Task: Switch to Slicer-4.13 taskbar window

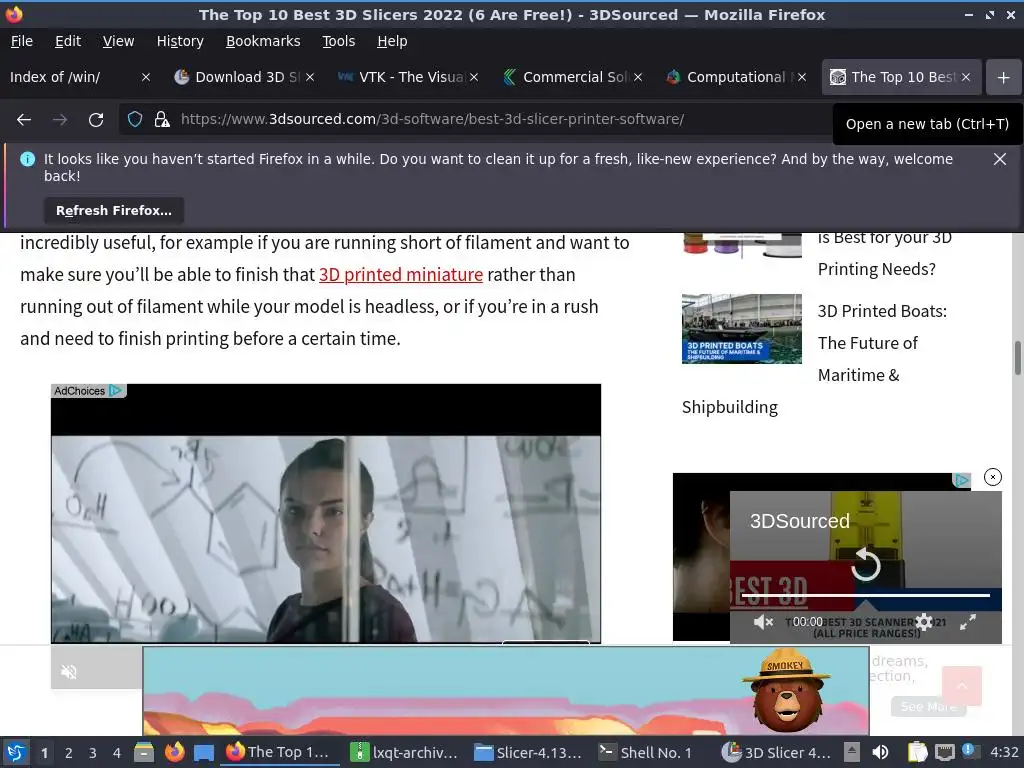Action: point(528,752)
